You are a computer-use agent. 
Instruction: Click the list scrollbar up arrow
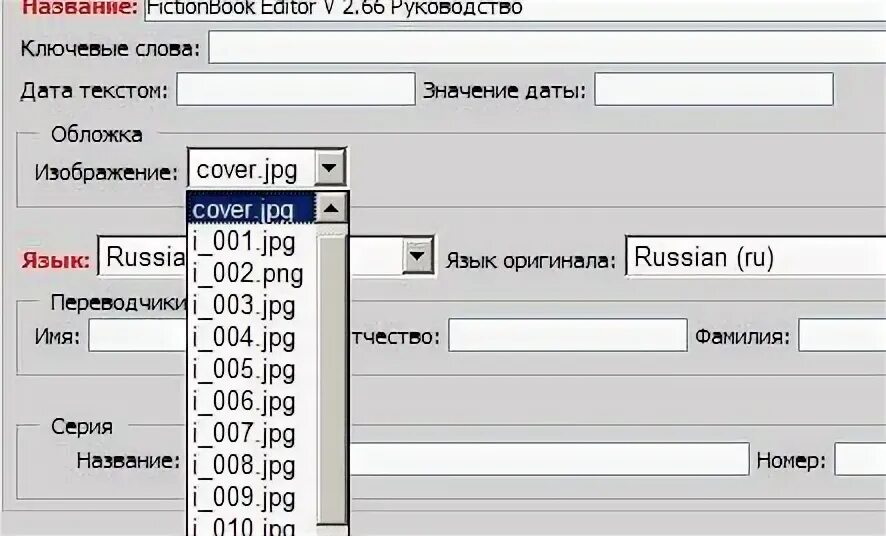(331, 209)
